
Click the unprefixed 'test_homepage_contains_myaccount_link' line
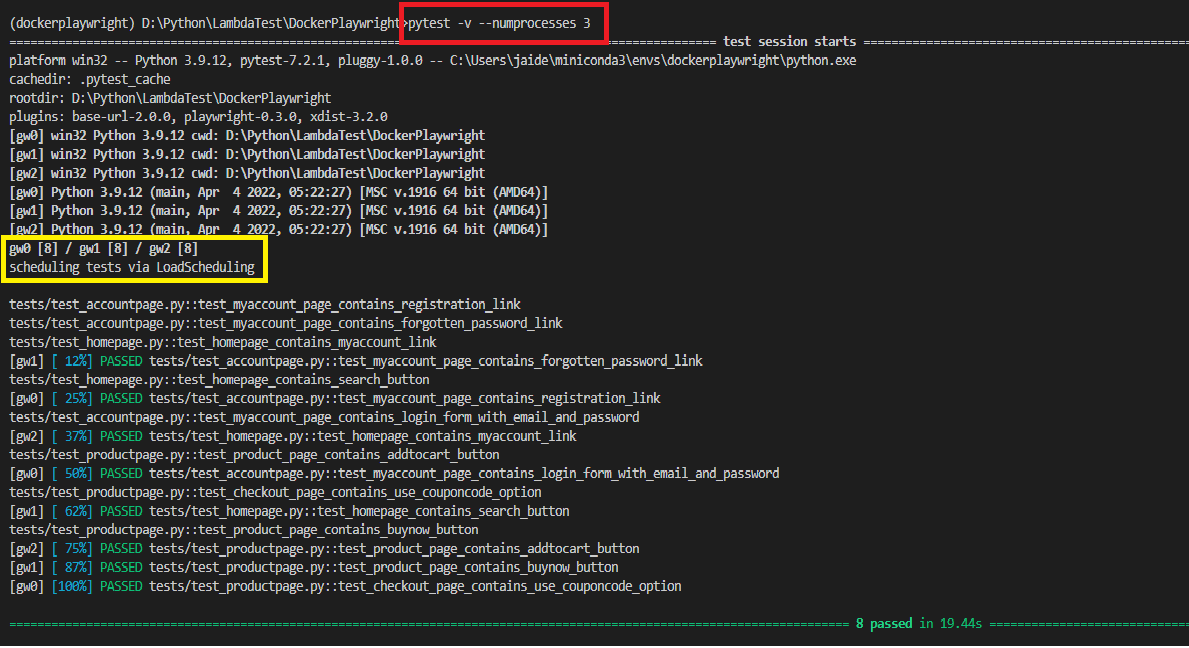pyautogui.click(x=223, y=343)
